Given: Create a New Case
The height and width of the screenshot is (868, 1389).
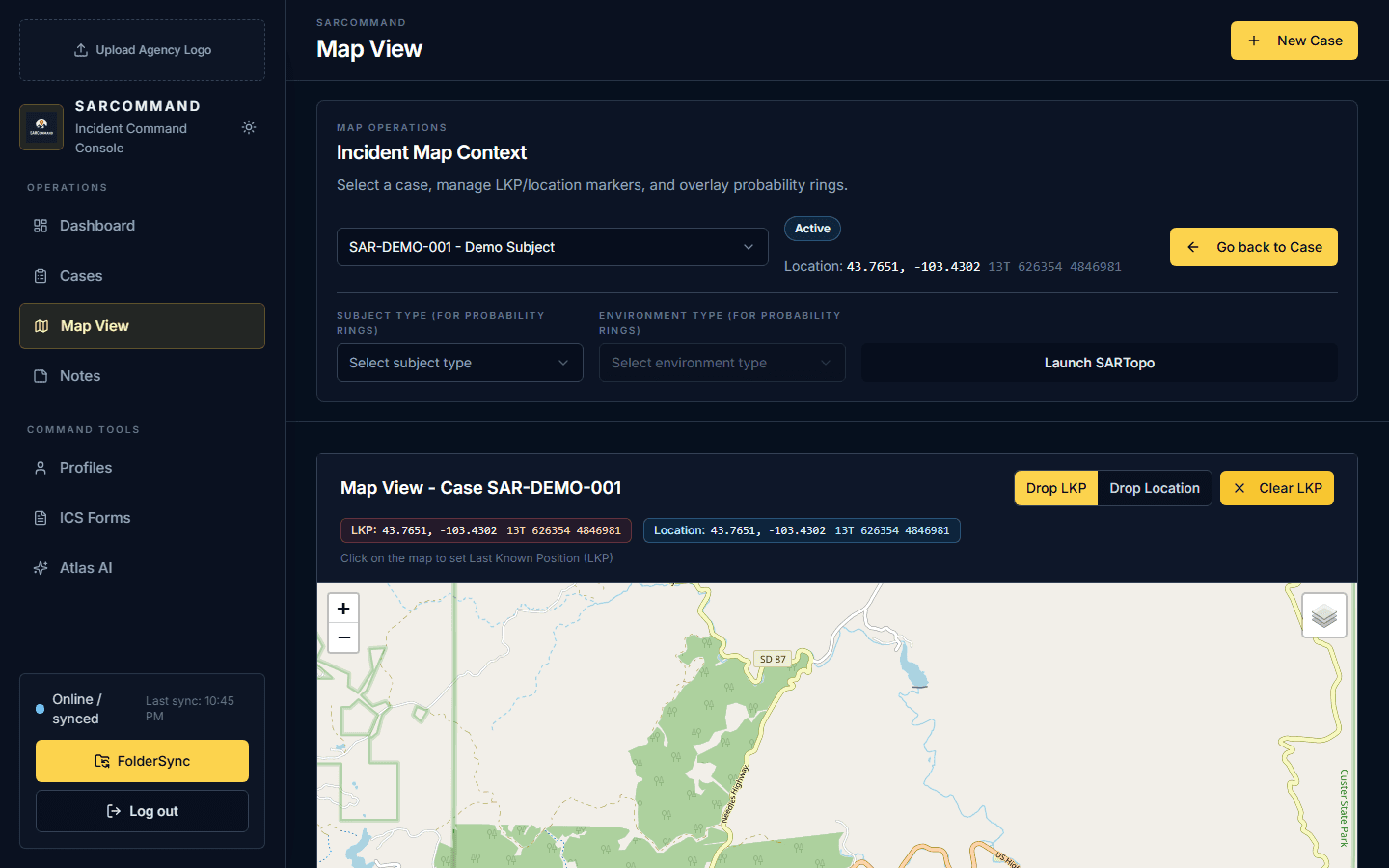Looking at the screenshot, I should point(1294,41).
